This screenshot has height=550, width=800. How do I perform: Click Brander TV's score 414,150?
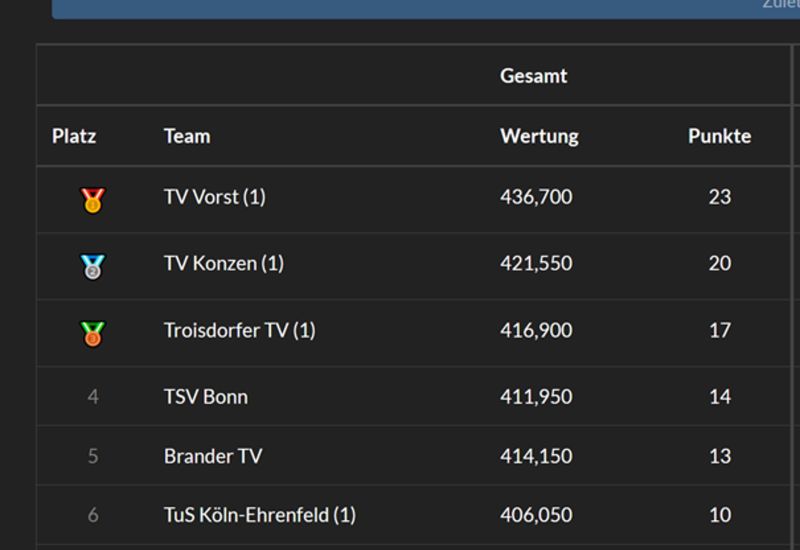[536, 456]
